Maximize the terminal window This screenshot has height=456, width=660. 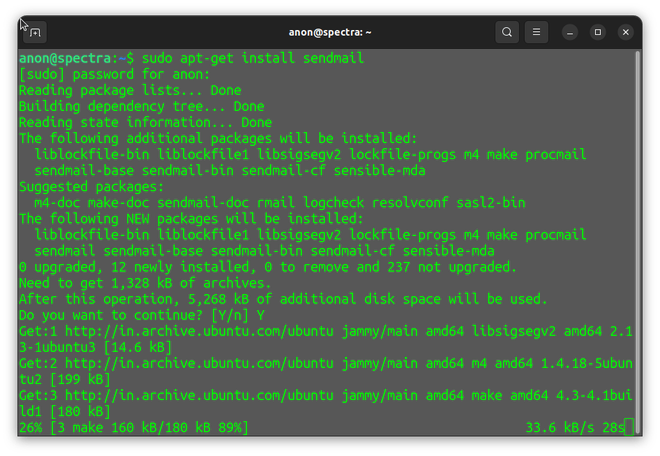point(598,32)
